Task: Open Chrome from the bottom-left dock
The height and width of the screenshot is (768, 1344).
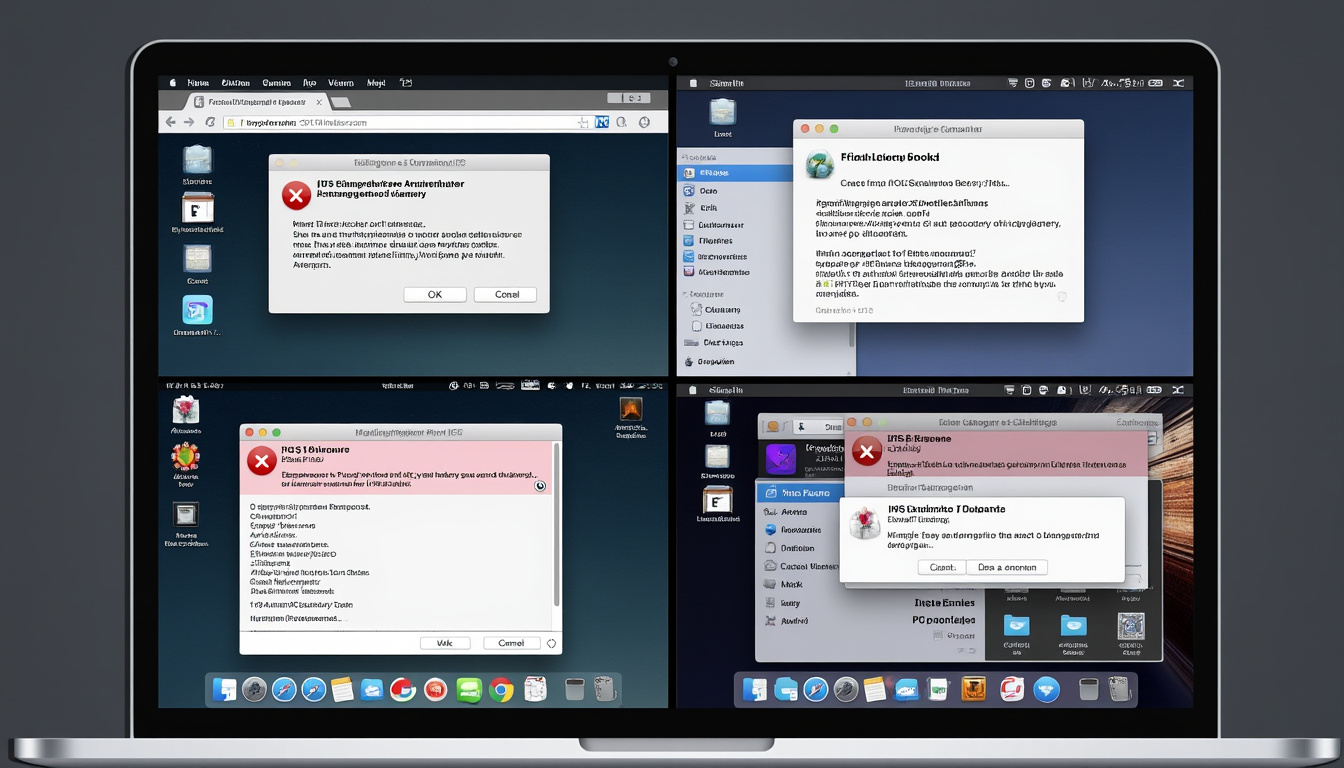Action: [x=501, y=689]
